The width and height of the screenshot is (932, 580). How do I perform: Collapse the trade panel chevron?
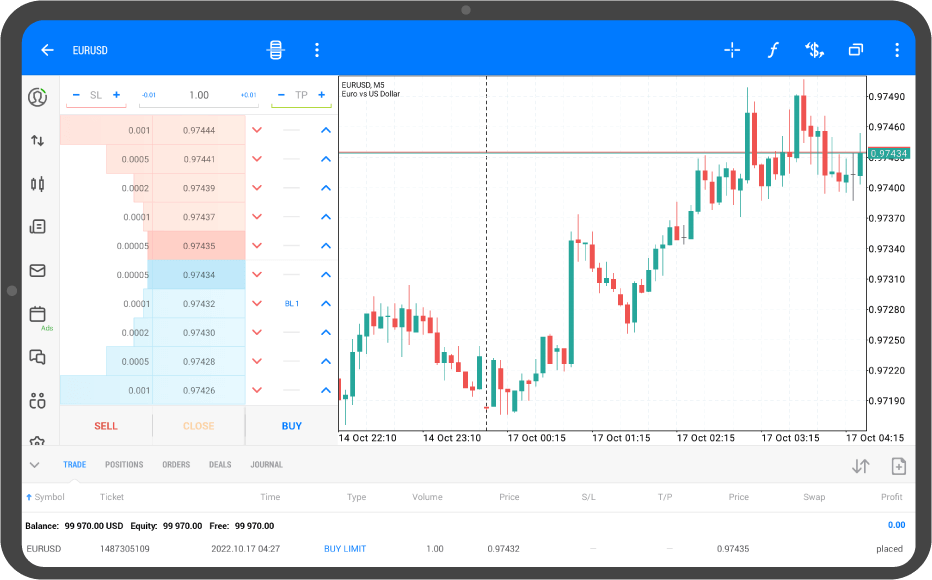pos(34,465)
